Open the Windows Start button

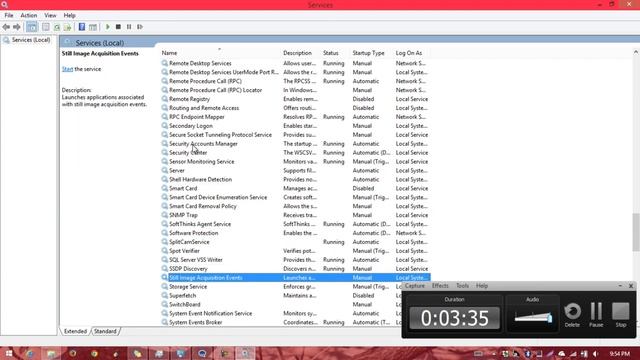[8, 353]
